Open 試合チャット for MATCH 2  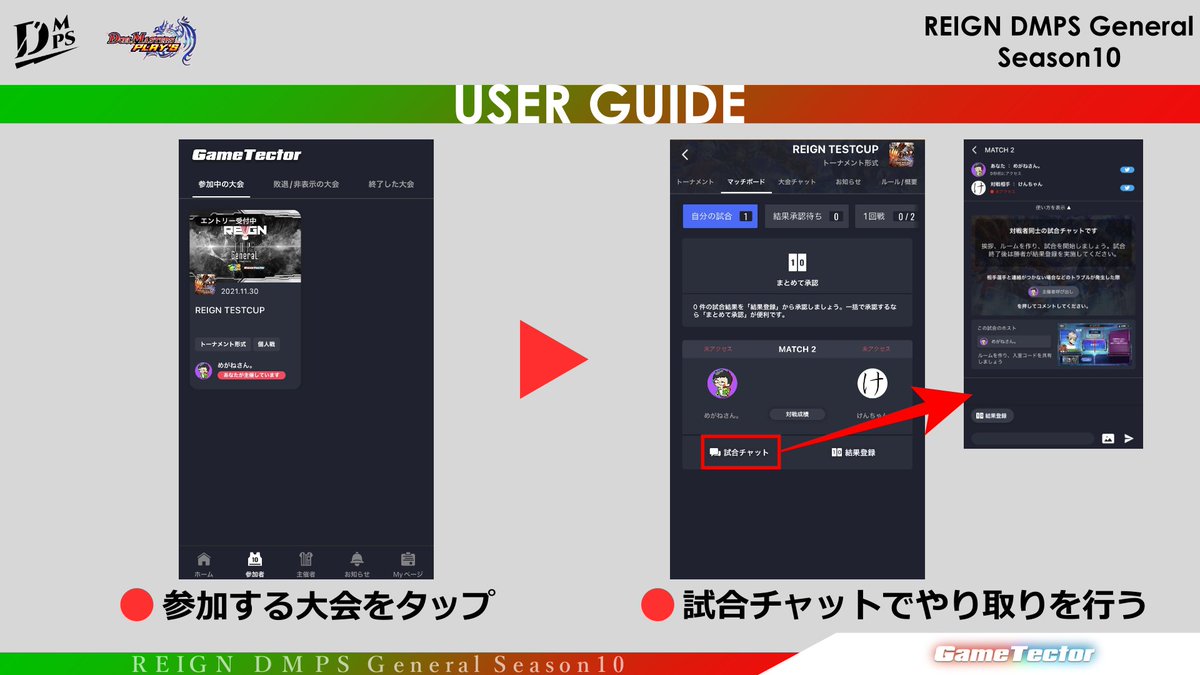[740, 452]
